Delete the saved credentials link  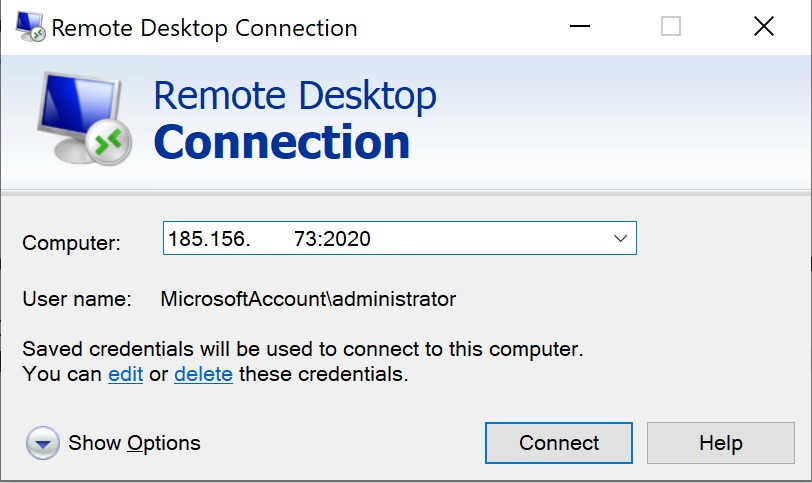pos(204,374)
